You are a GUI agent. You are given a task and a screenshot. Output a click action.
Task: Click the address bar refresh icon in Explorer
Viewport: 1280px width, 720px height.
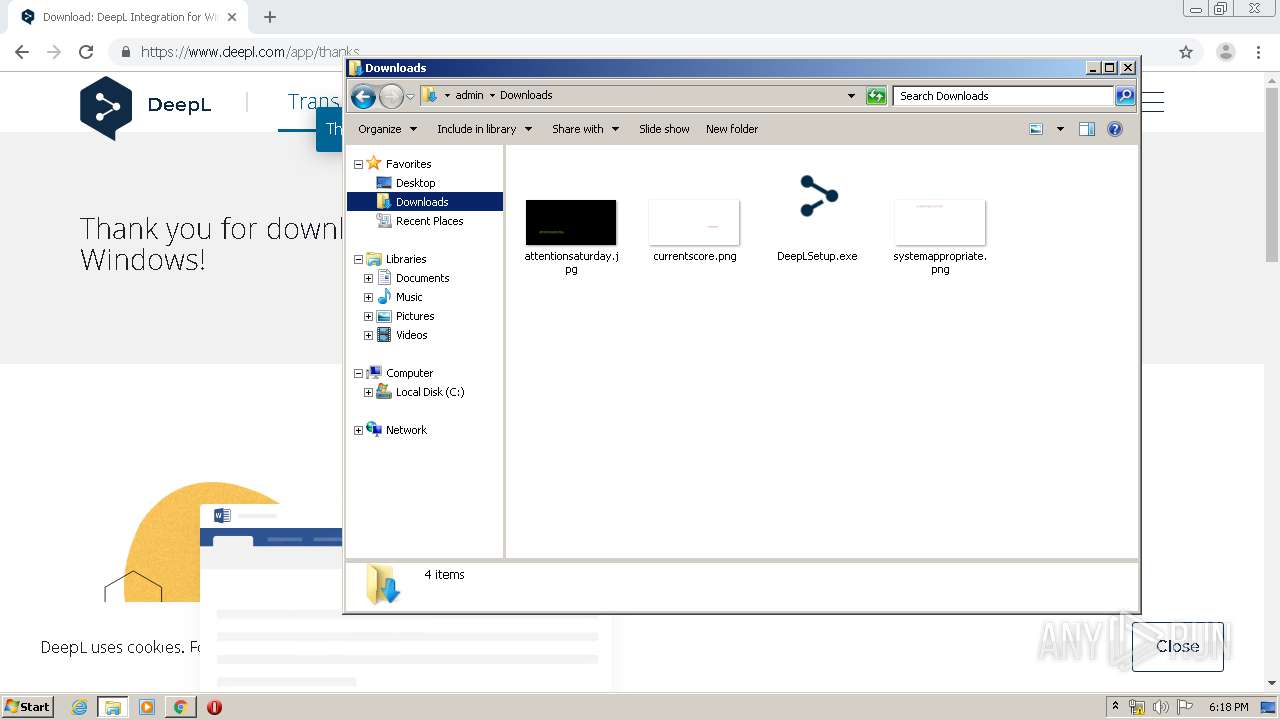tap(876, 96)
